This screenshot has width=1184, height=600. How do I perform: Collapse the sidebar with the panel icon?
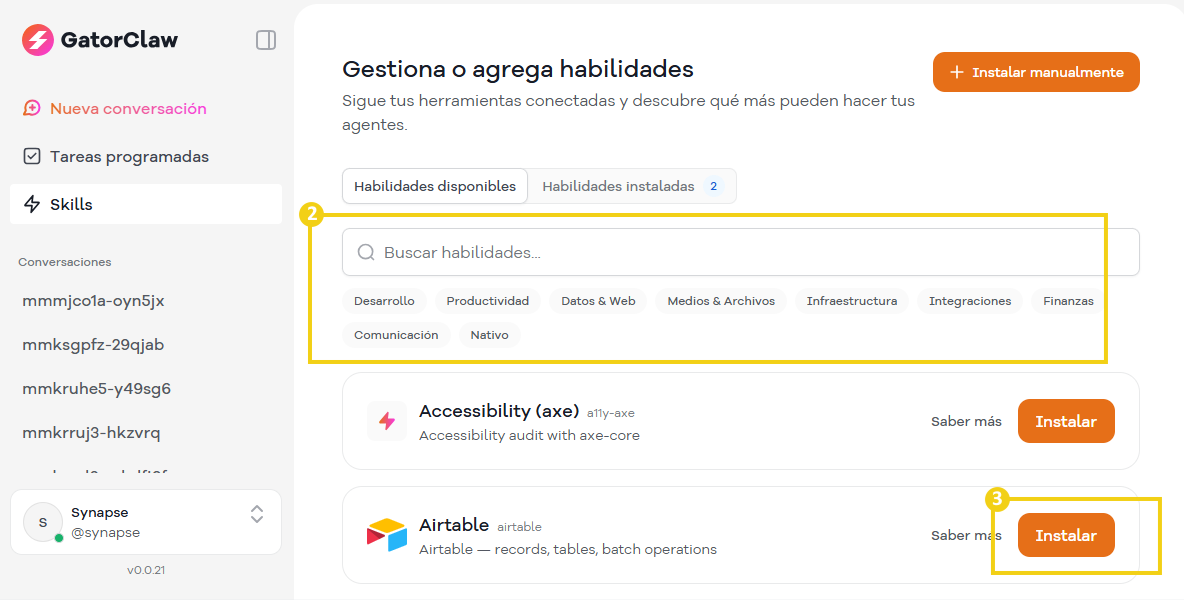click(x=265, y=40)
